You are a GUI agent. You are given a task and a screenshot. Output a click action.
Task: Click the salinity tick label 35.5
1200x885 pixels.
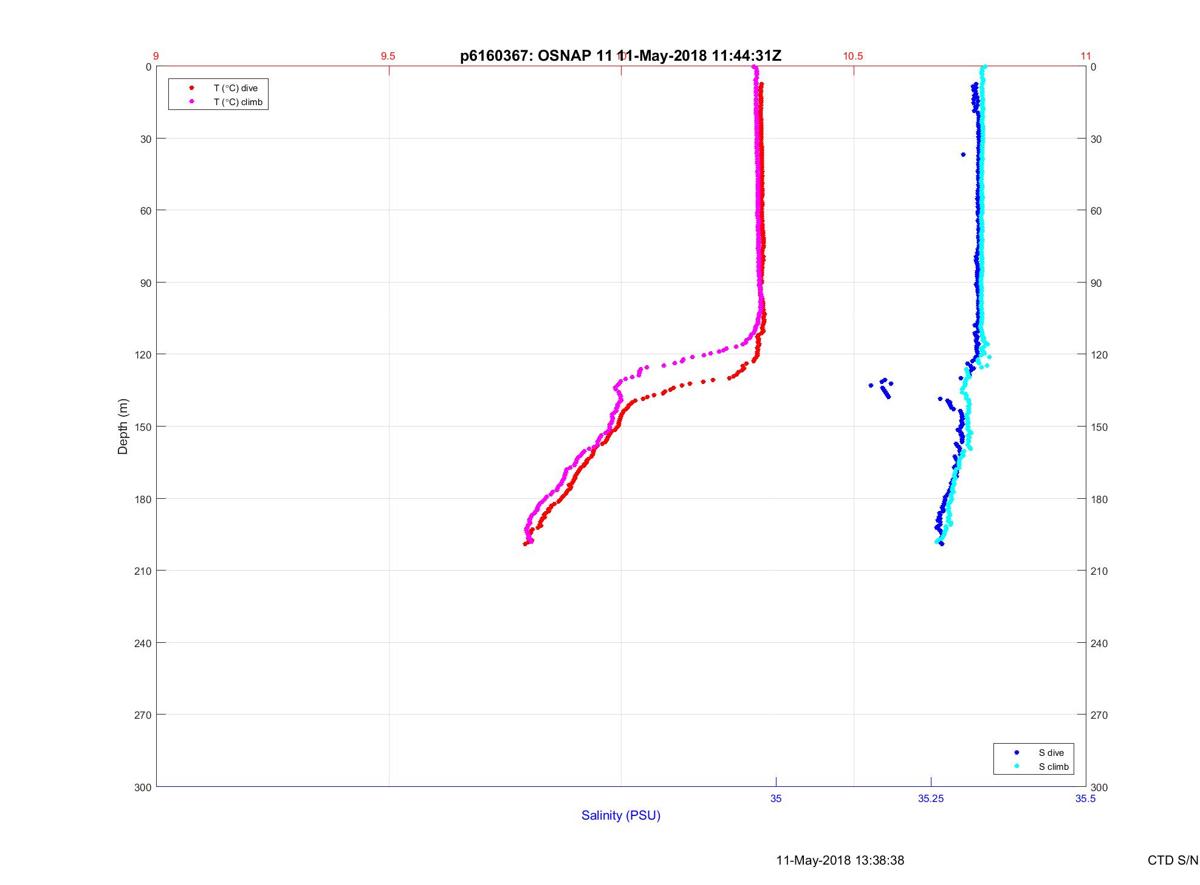pyautogui.click(x=1085, y=798)
